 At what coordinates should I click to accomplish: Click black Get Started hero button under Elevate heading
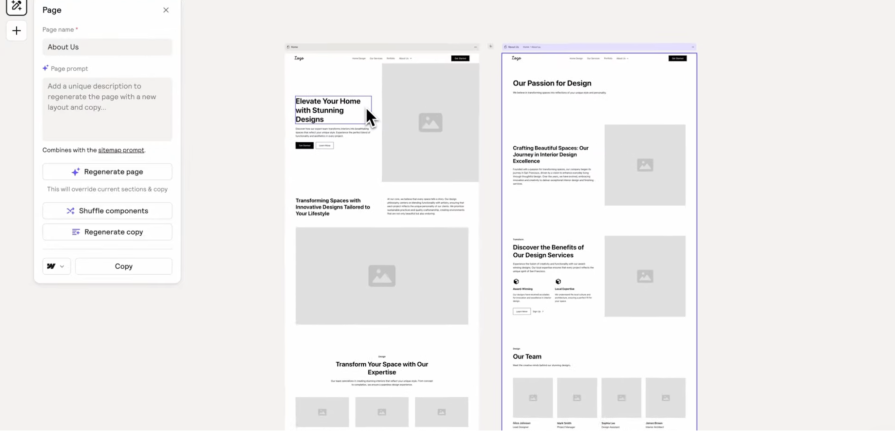click(304, 146)
